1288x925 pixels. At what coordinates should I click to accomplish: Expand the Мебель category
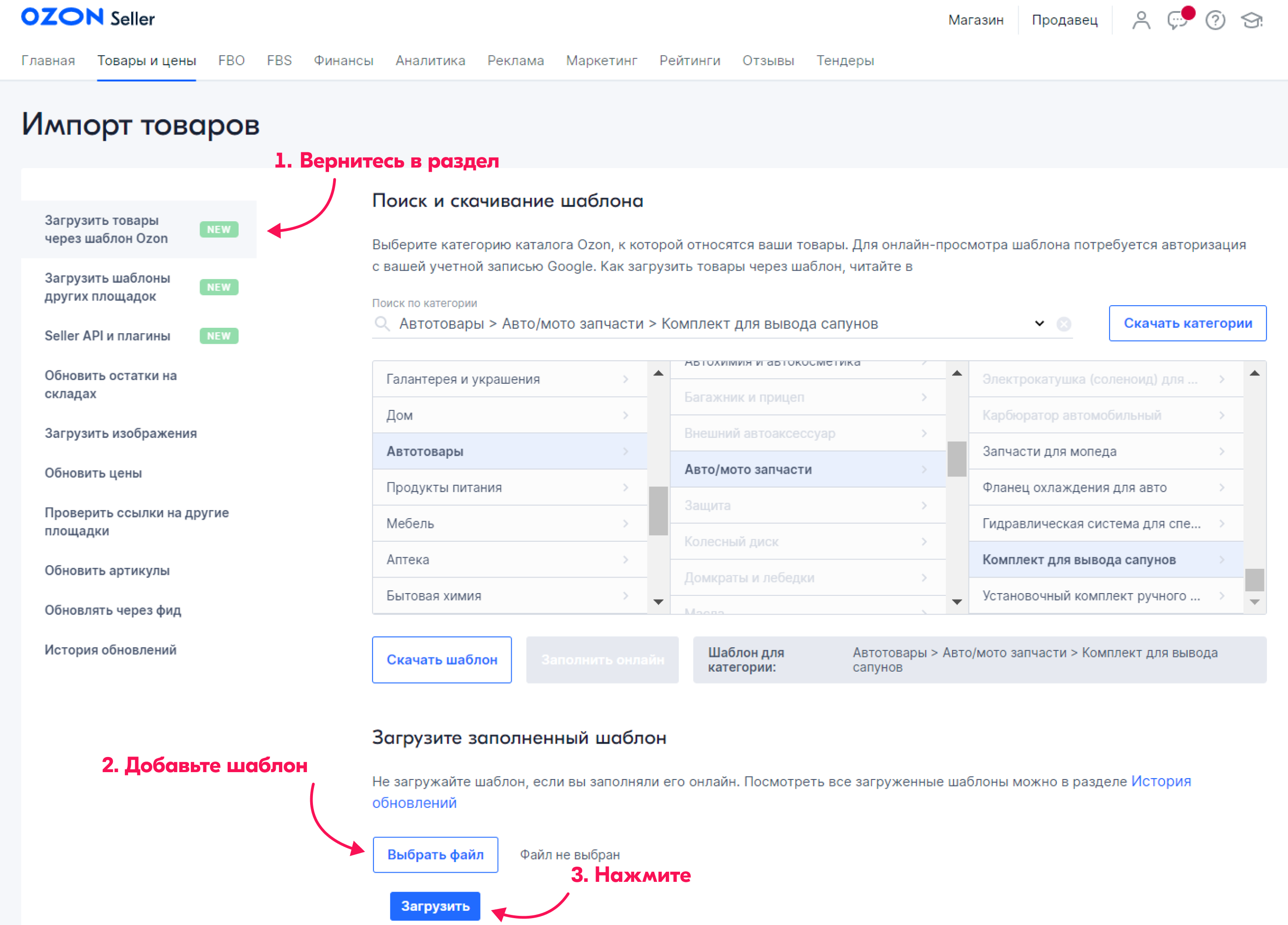509,523
